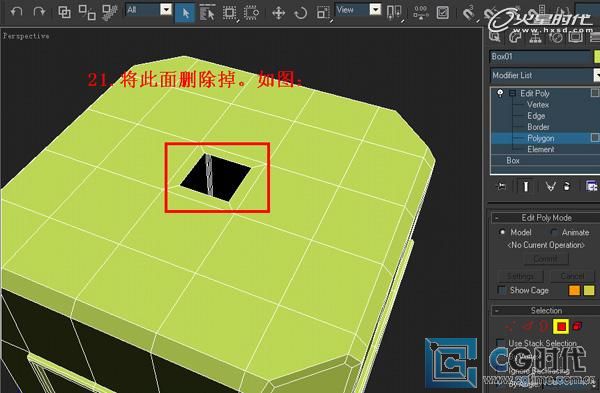Click the Box01 object name field
This screenshot has width=600, height=393.
pos(540,57)
